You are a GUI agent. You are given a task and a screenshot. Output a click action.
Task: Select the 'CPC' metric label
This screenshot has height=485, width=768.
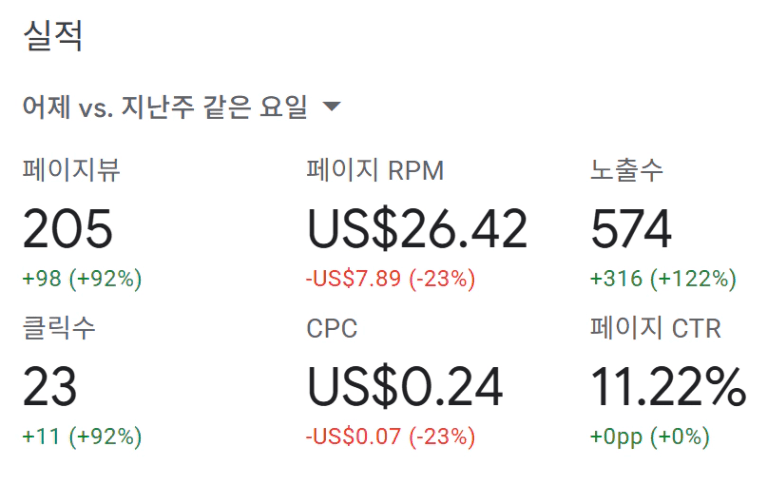pyautogui.click(x=332, y=329)
